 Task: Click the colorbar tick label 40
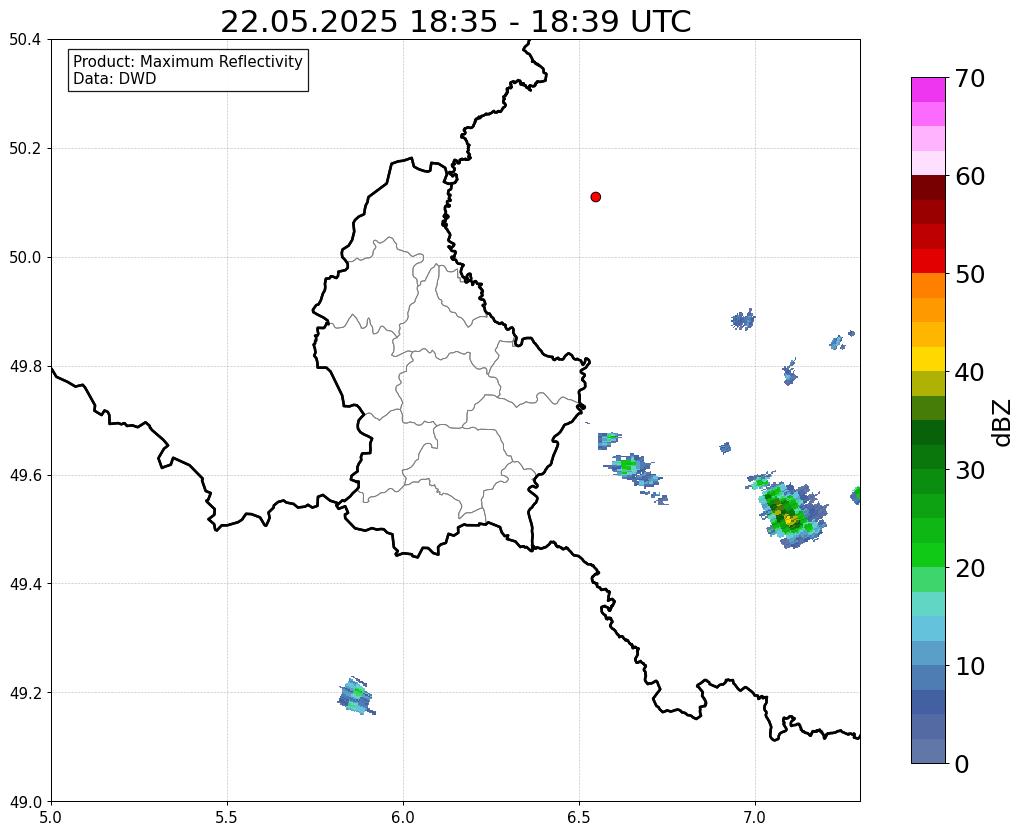point(970,372)
